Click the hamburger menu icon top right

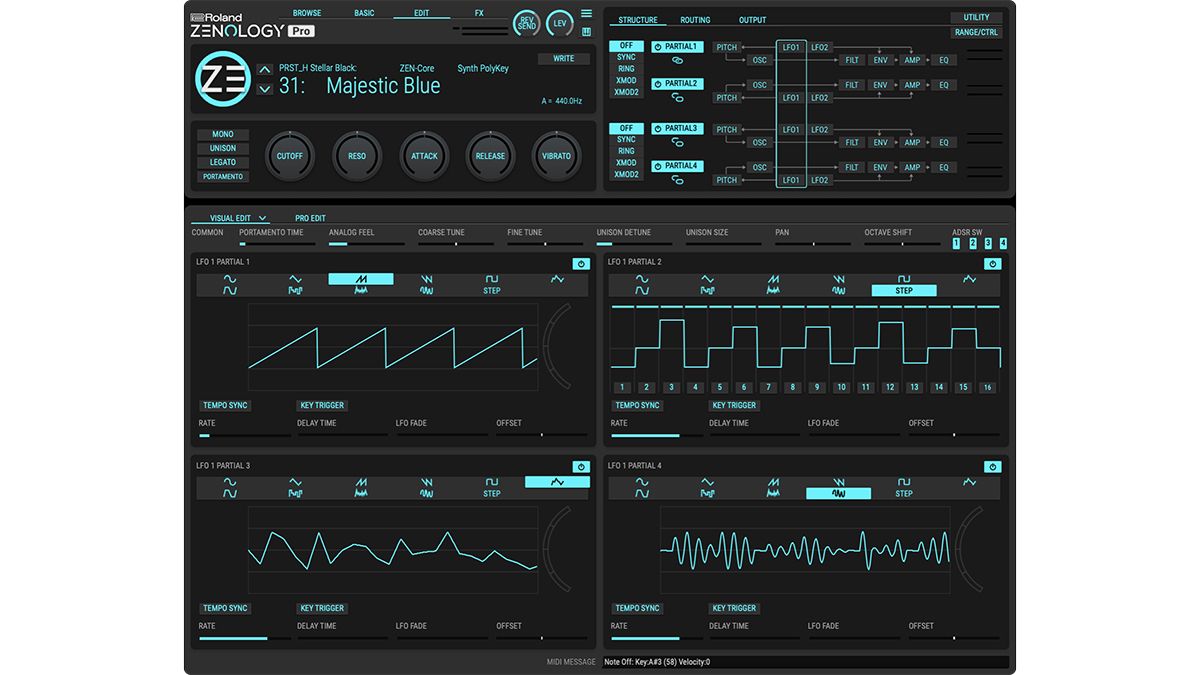pos(586,13)
